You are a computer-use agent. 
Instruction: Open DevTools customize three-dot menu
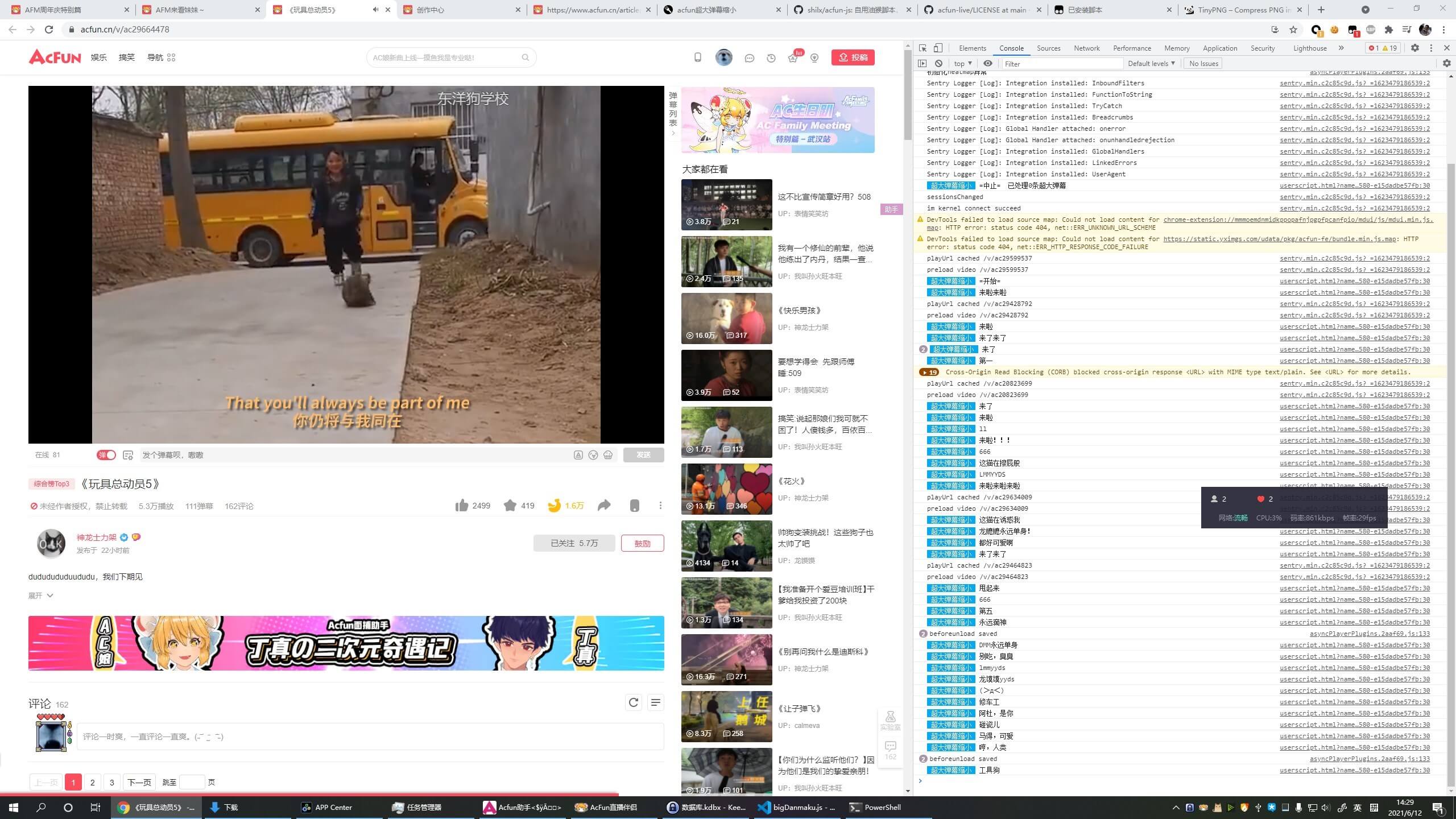tap(1432, 48)
